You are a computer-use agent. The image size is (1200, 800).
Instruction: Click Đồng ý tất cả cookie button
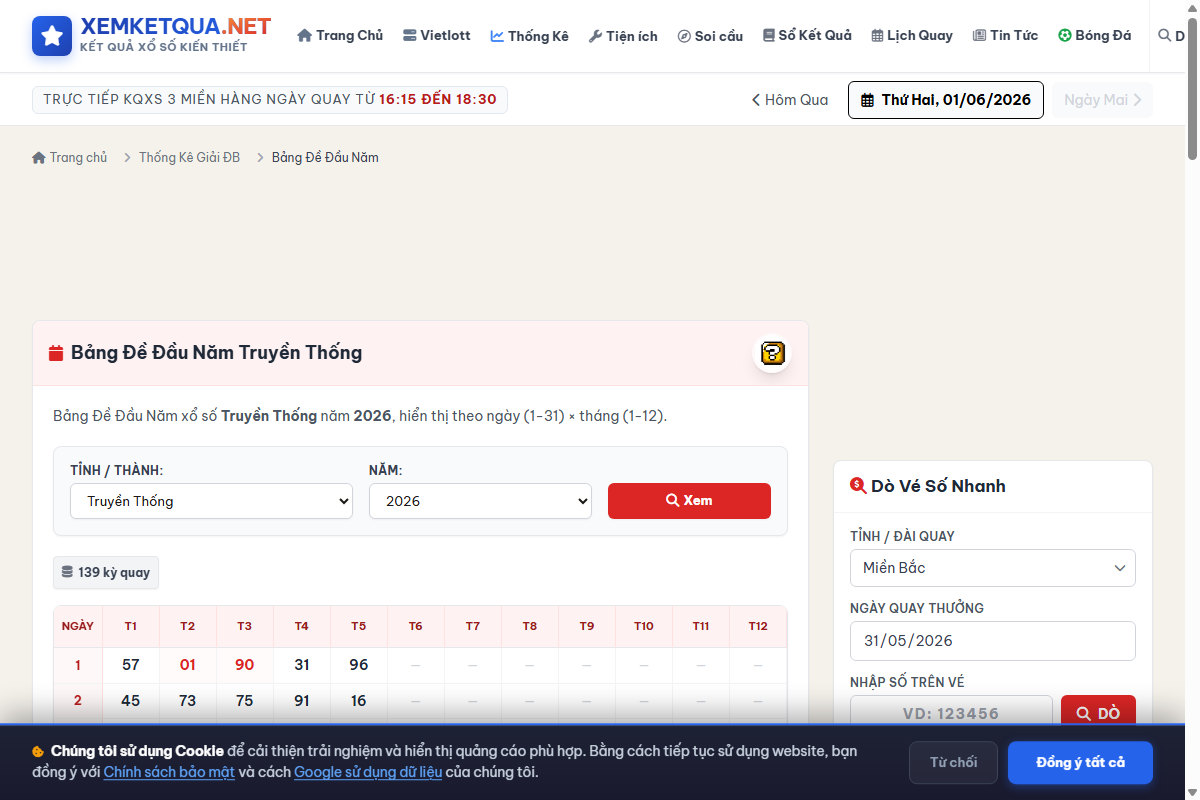point(1080,762)
